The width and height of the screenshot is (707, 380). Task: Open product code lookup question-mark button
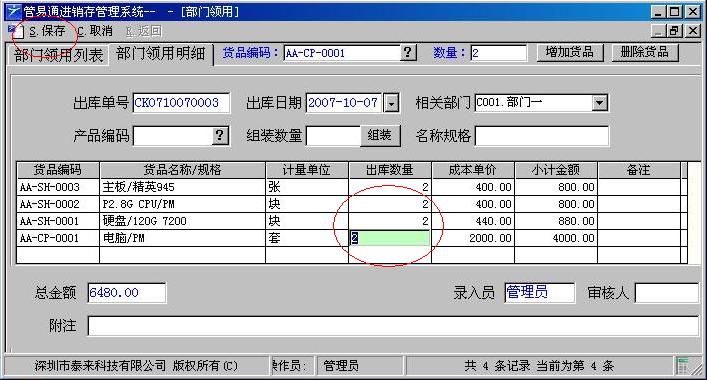(408, 53)
